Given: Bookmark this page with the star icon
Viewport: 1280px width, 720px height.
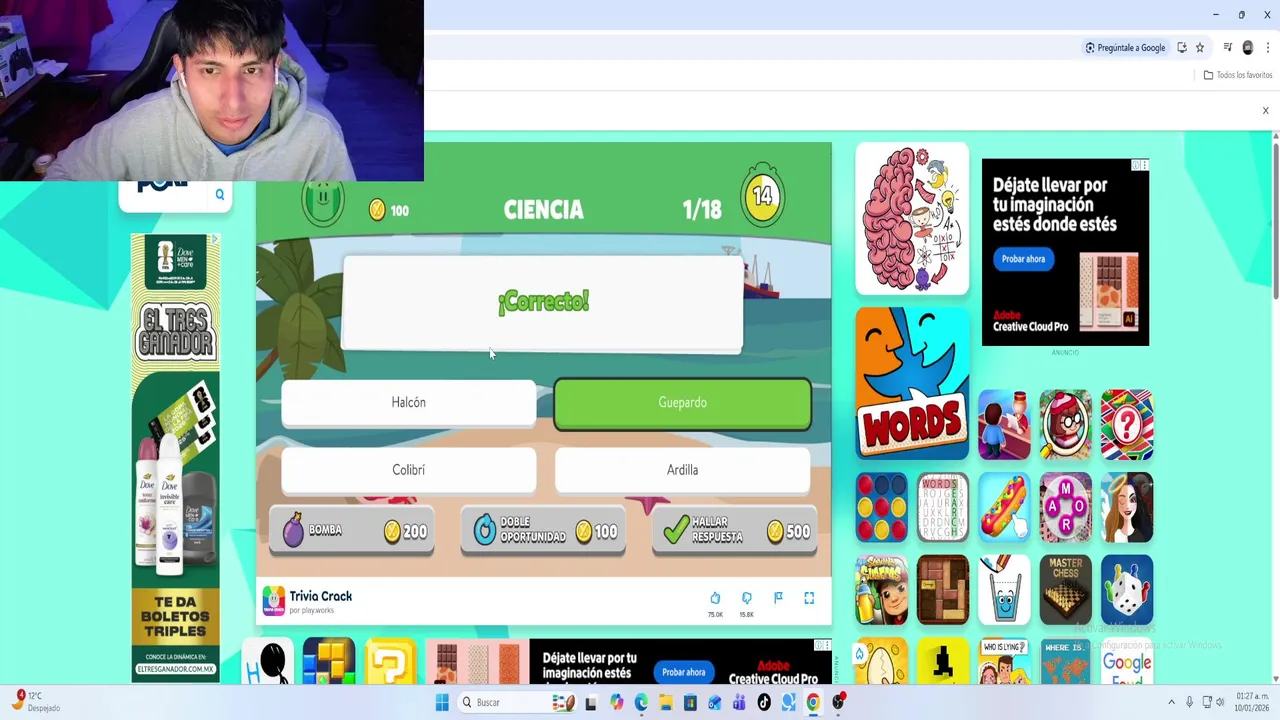Looking at the screenshot, I should coord(1200,48).
